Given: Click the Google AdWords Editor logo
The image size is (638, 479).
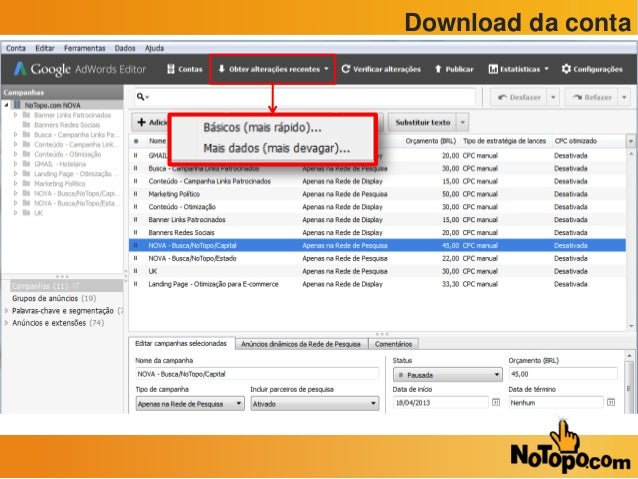Looking at the screenshot, I should [x=80, y=69].
